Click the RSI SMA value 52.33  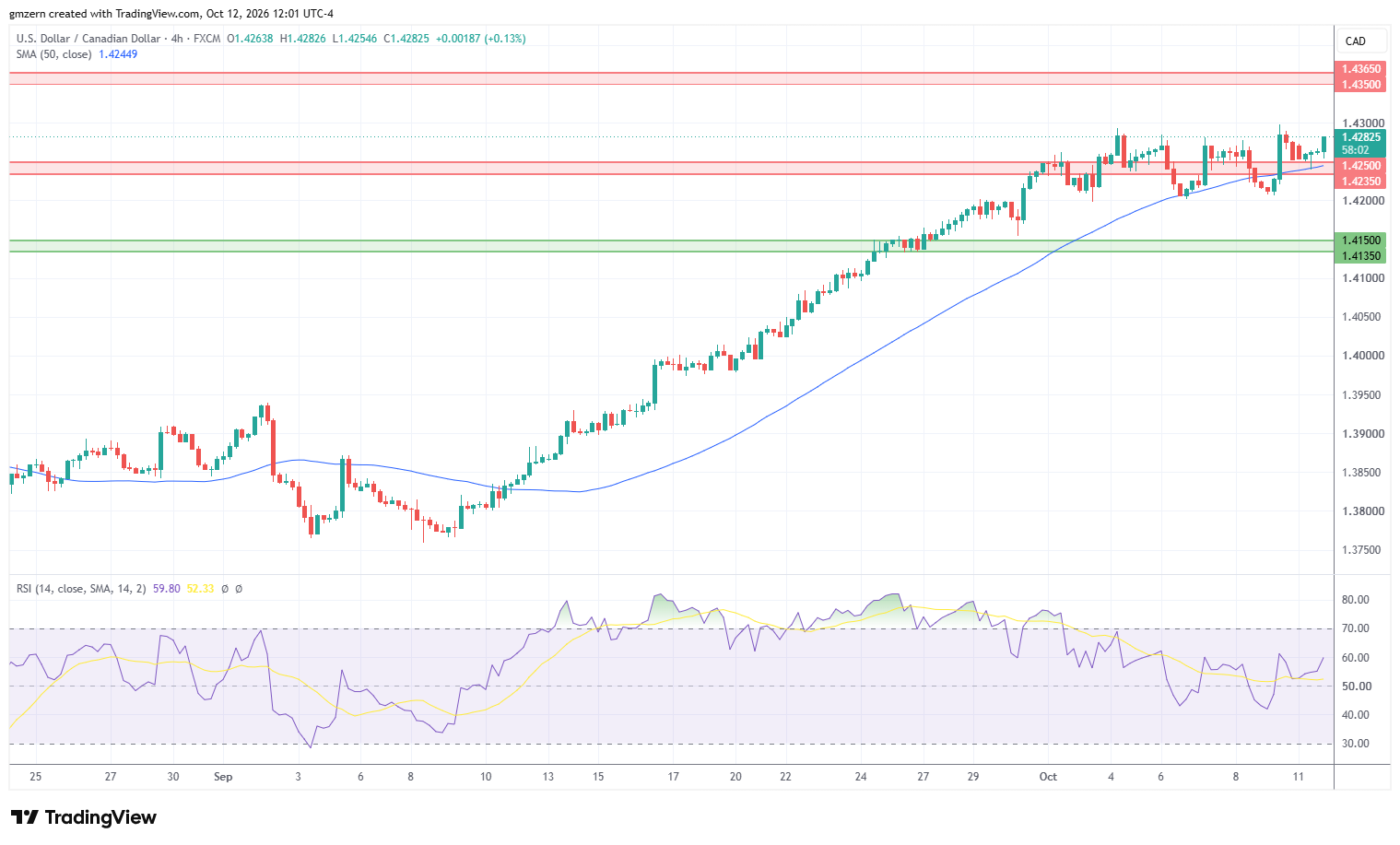point(200,588)
